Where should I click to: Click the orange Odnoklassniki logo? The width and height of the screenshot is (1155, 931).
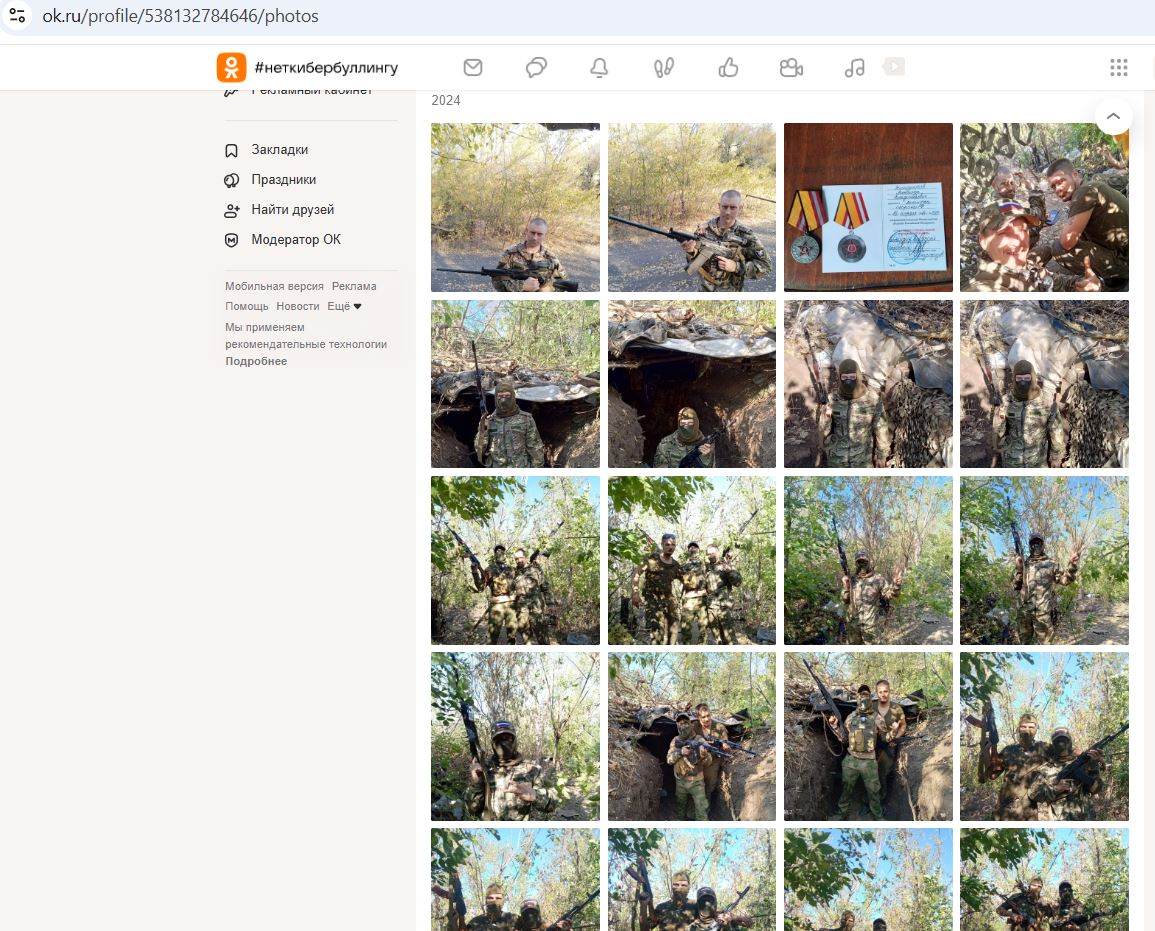[x=231, y=67]
